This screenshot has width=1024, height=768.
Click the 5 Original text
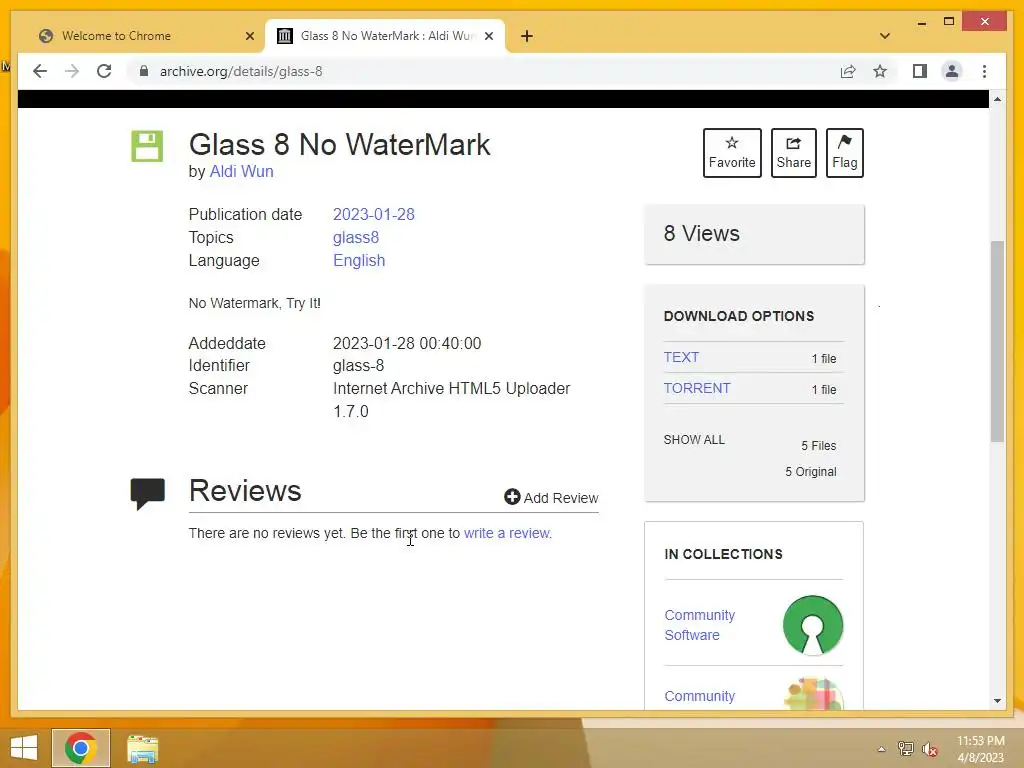coord(810,472)
